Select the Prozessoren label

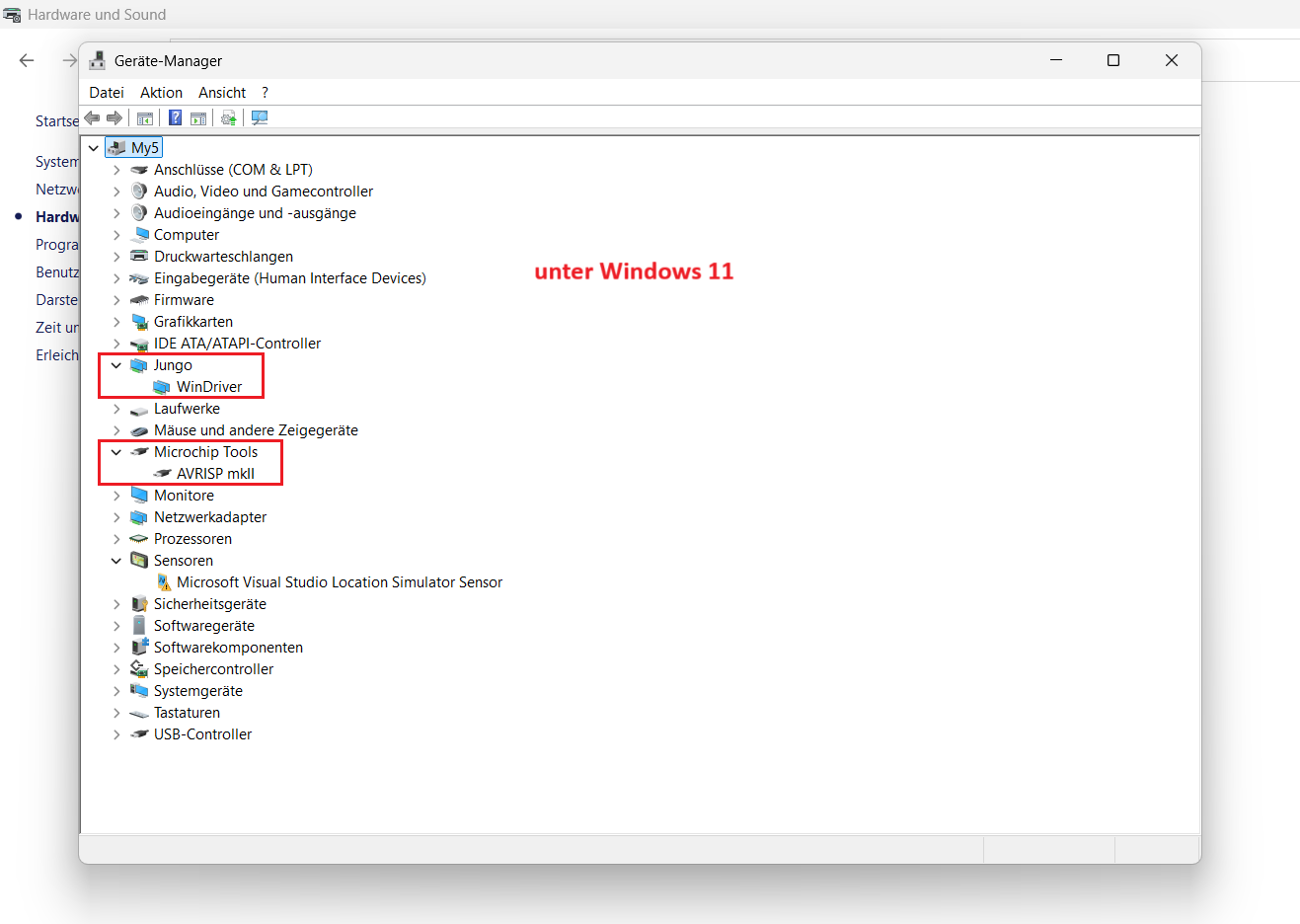192,539
